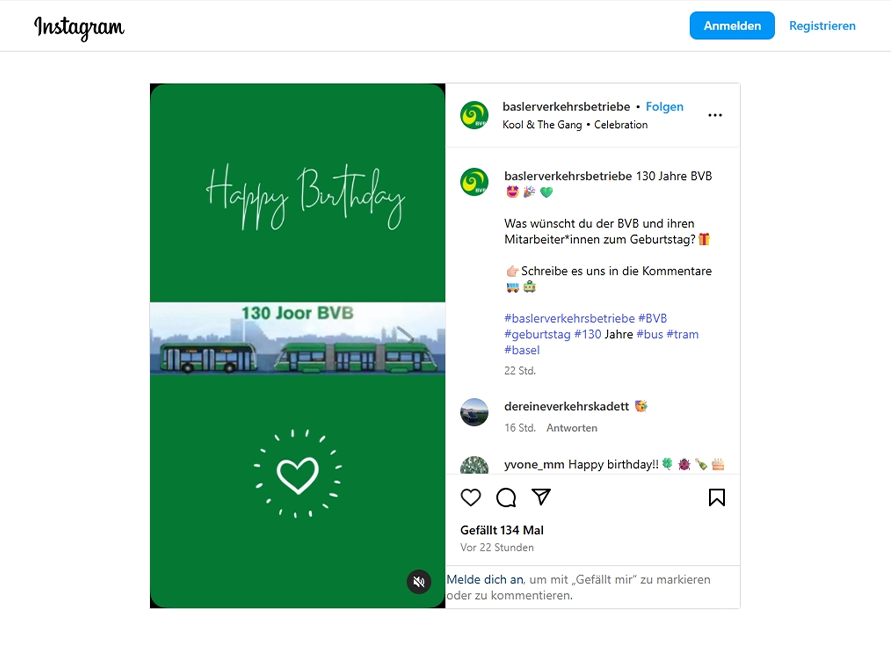
Task: Click the Anmelden button
Action: point(732,26)
